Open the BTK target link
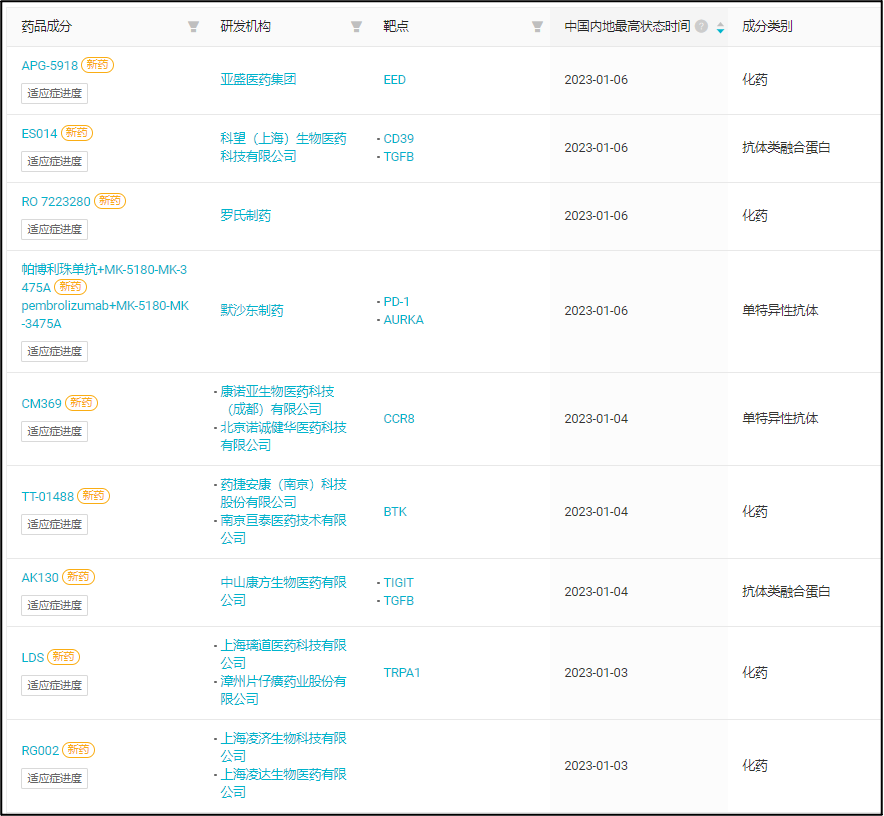 [395, 512]
